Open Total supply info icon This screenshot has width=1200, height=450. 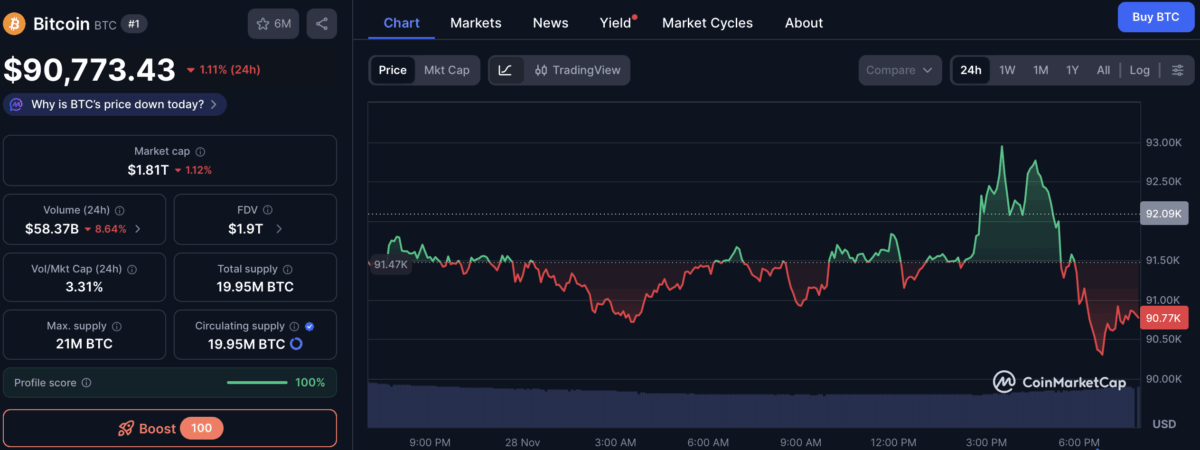(x=288, y=269)
